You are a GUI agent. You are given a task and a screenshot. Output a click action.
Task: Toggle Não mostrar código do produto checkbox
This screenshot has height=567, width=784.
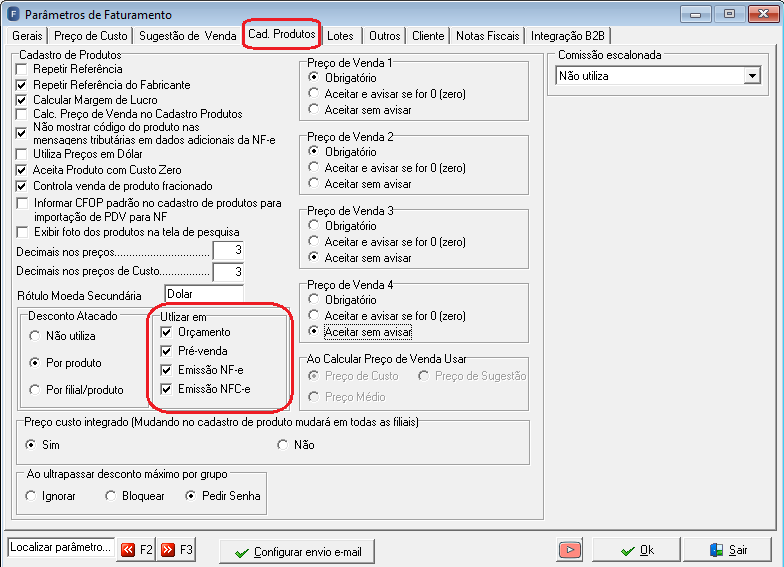tap(22, 133)
